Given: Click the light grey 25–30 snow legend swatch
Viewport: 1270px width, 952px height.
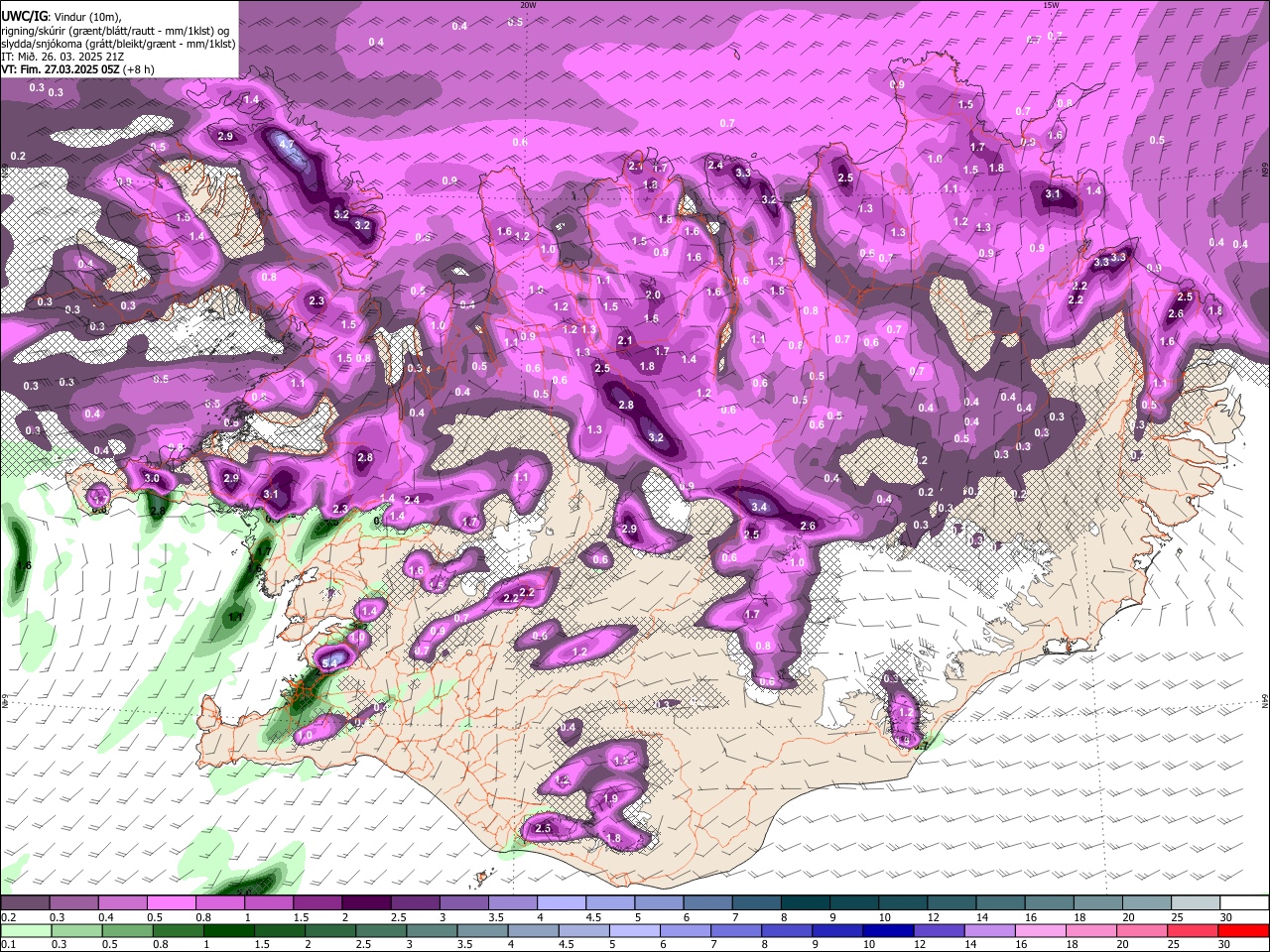Looking at the screenshot, I should point(1197,903).
